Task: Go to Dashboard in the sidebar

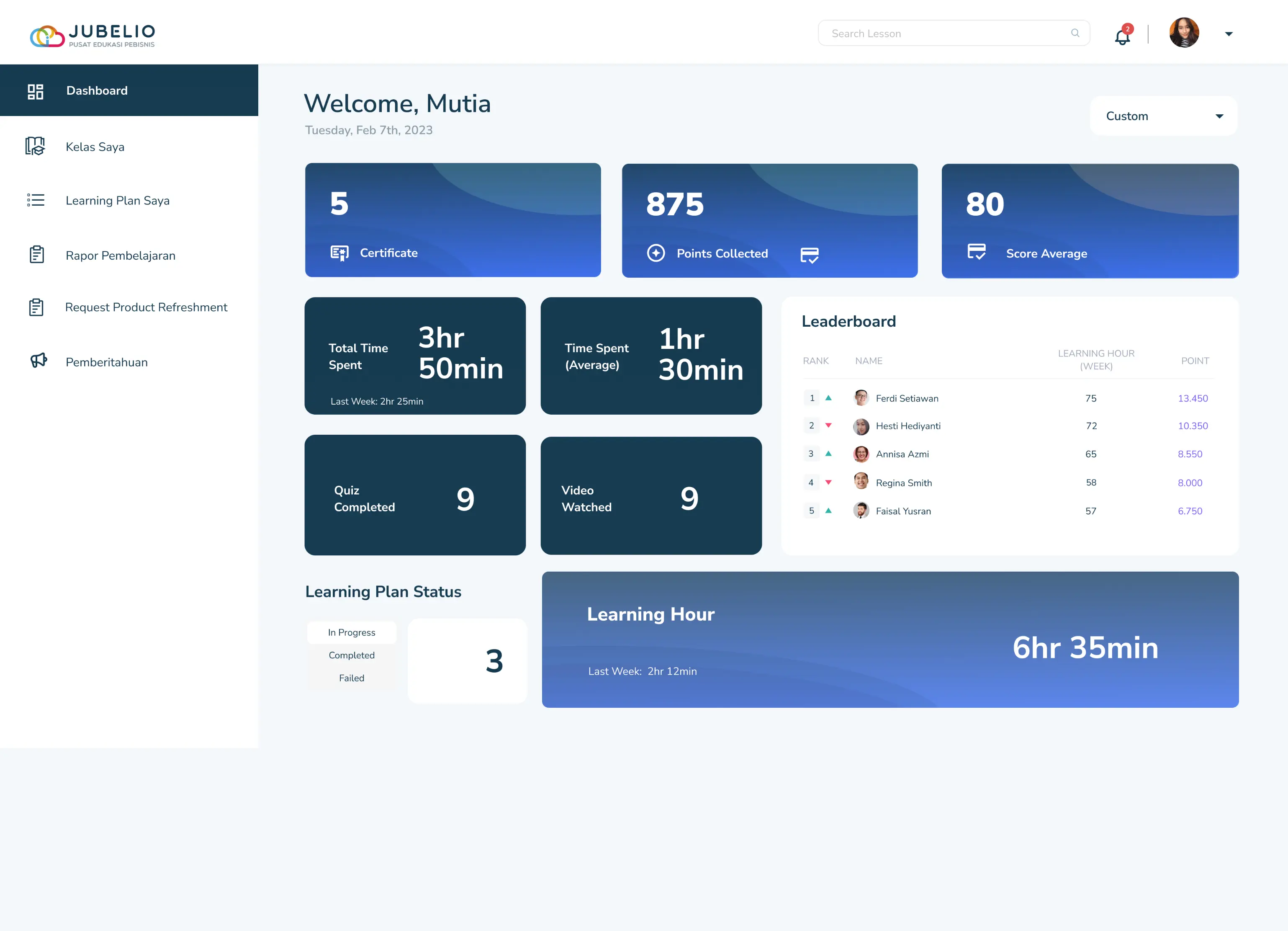Action: [129, 90]
